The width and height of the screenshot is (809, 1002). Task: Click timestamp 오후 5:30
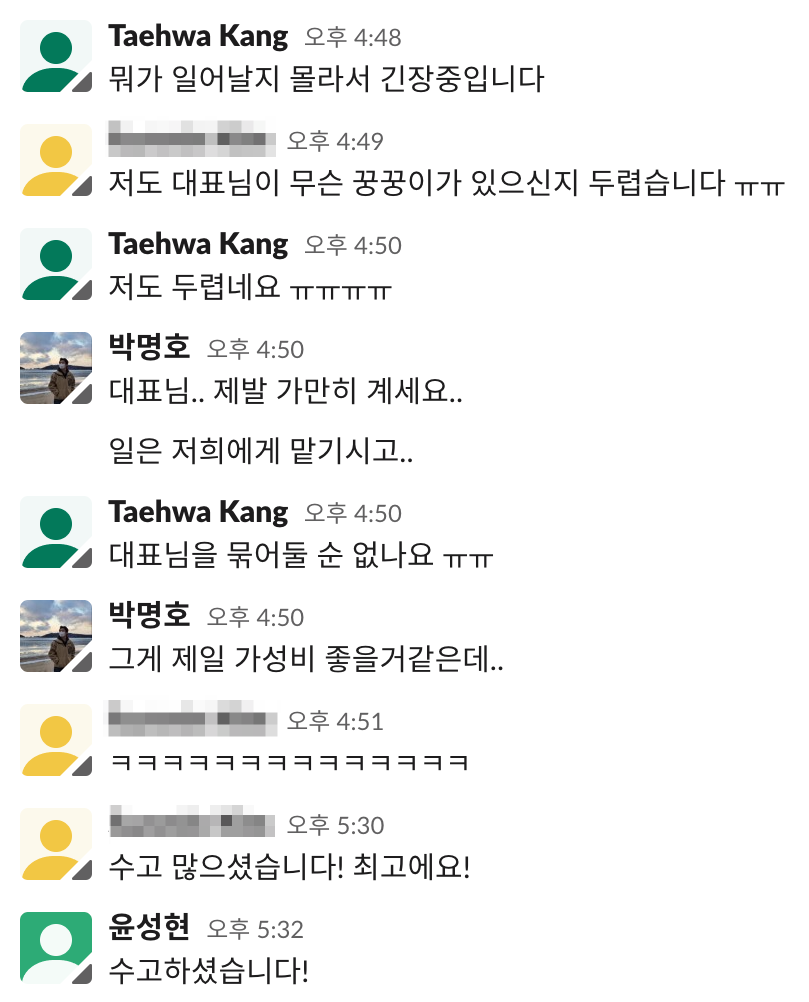pyautogui.click(x=335, y=826)
